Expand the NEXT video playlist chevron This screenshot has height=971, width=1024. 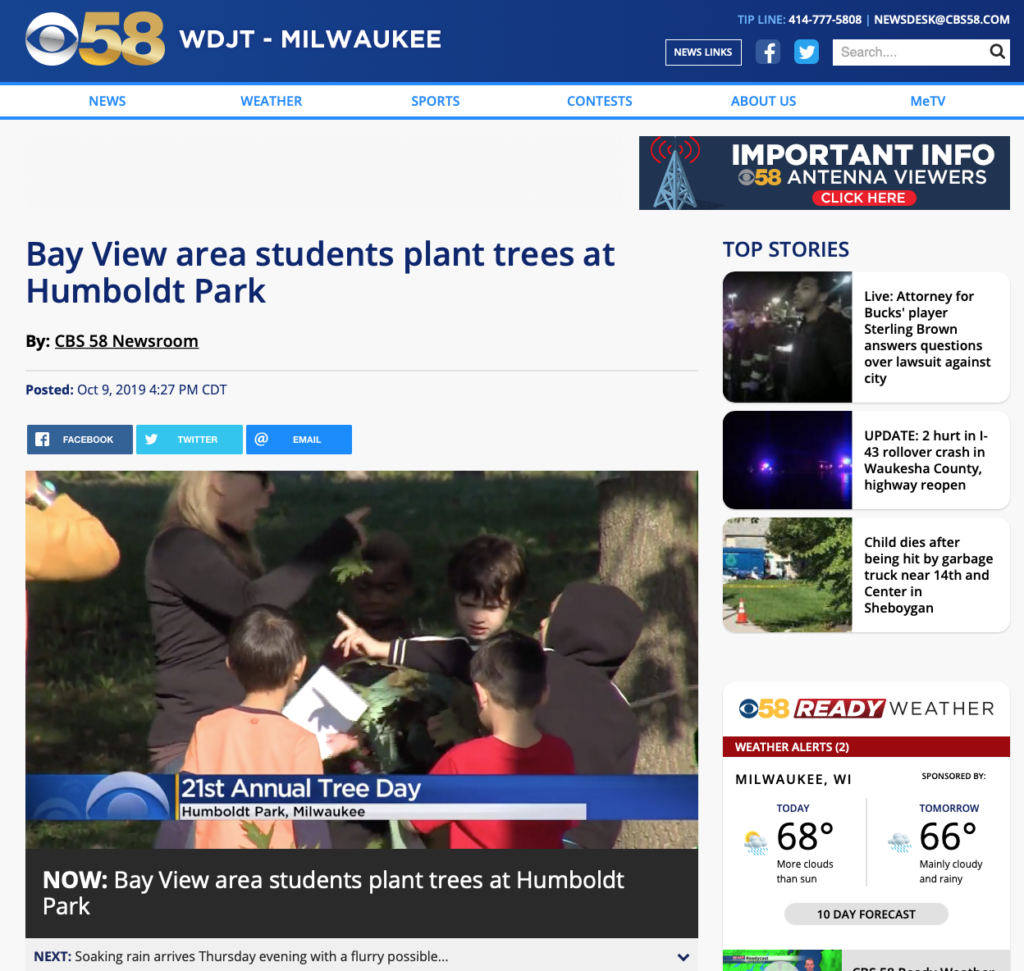coord(683,957)
